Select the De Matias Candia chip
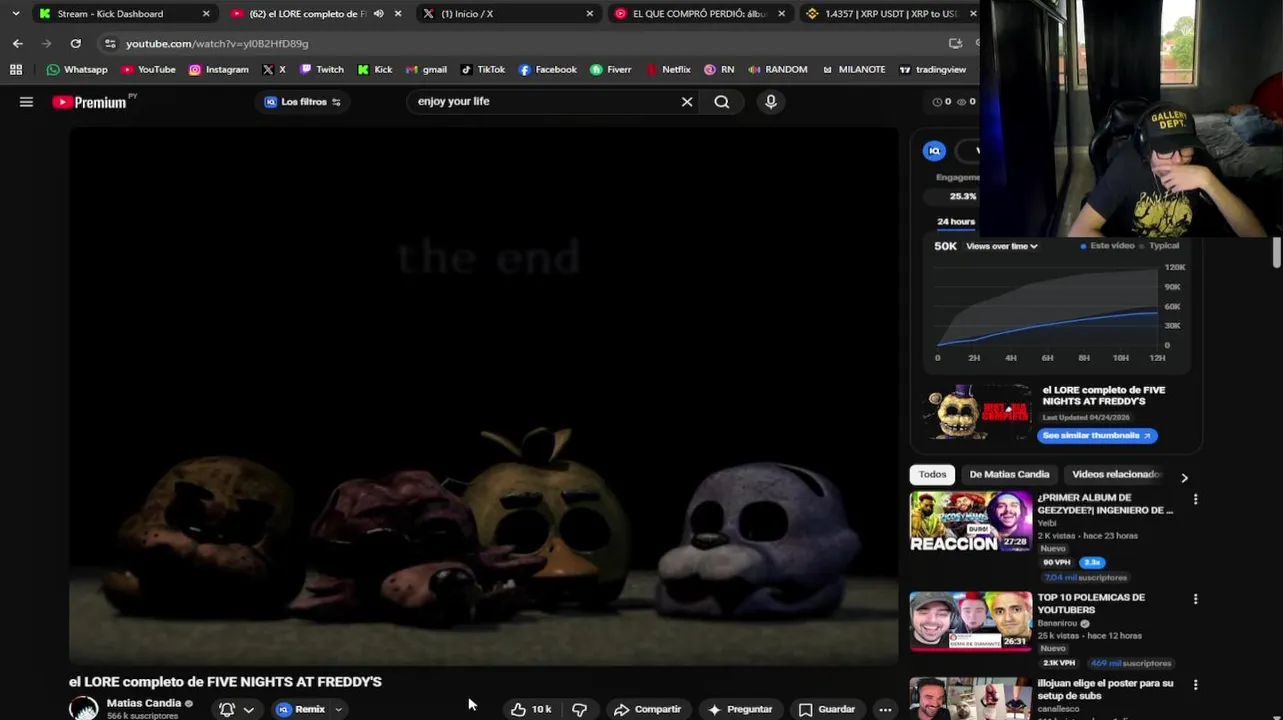This screenshot has width=1283, height=720. click(1009, 474)
